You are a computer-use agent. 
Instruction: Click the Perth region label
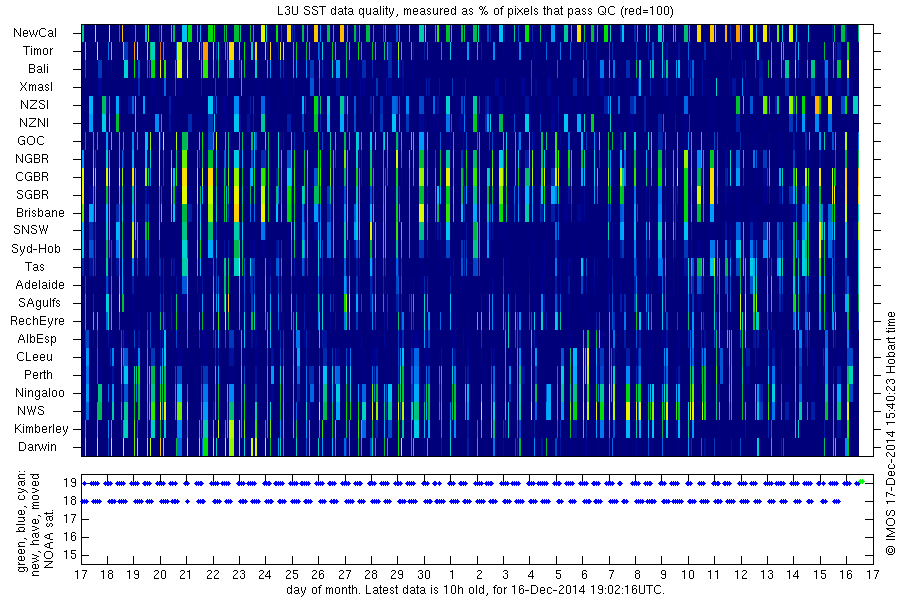pyautogui.click(x=38, y=375)
